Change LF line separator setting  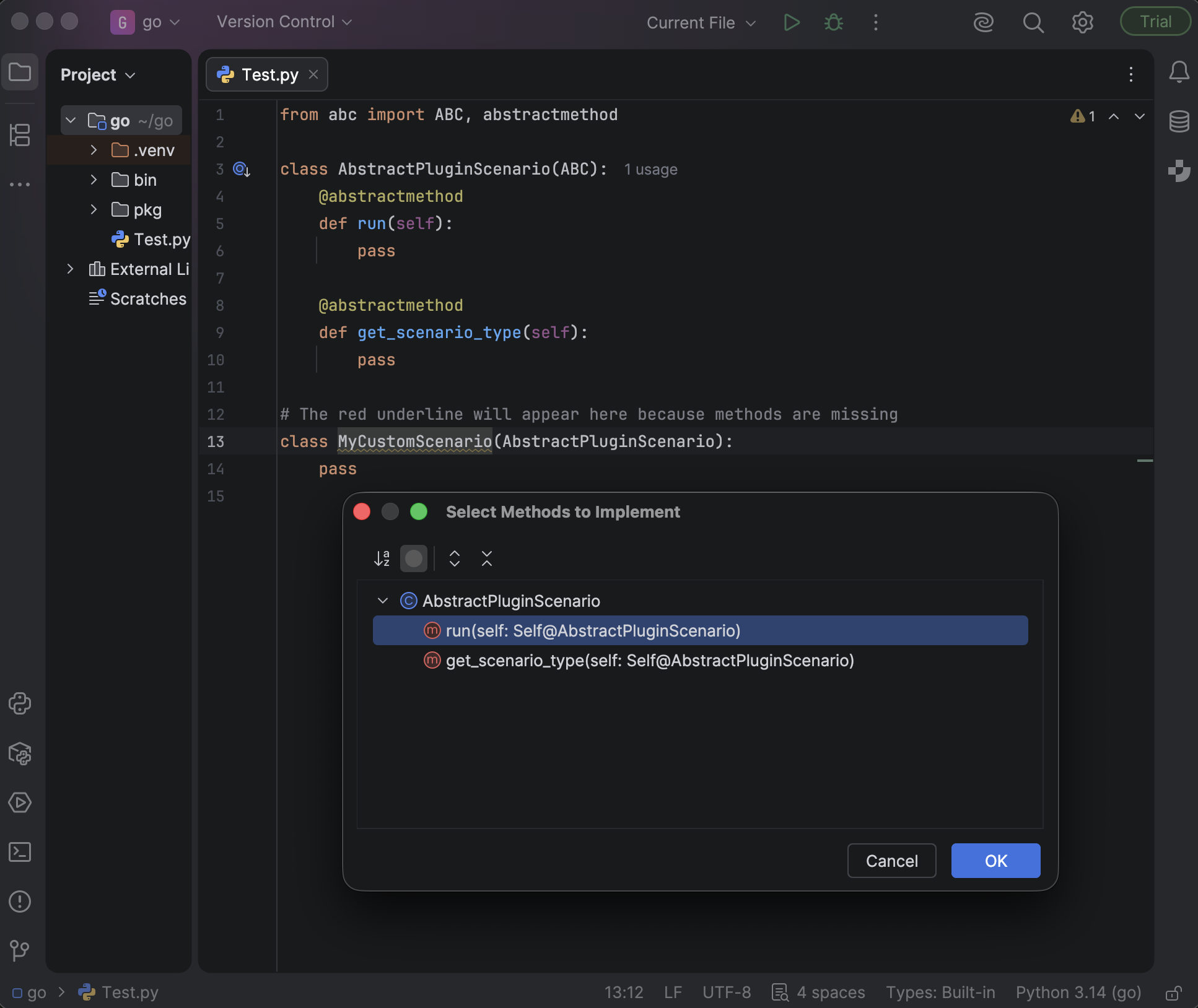673,993
